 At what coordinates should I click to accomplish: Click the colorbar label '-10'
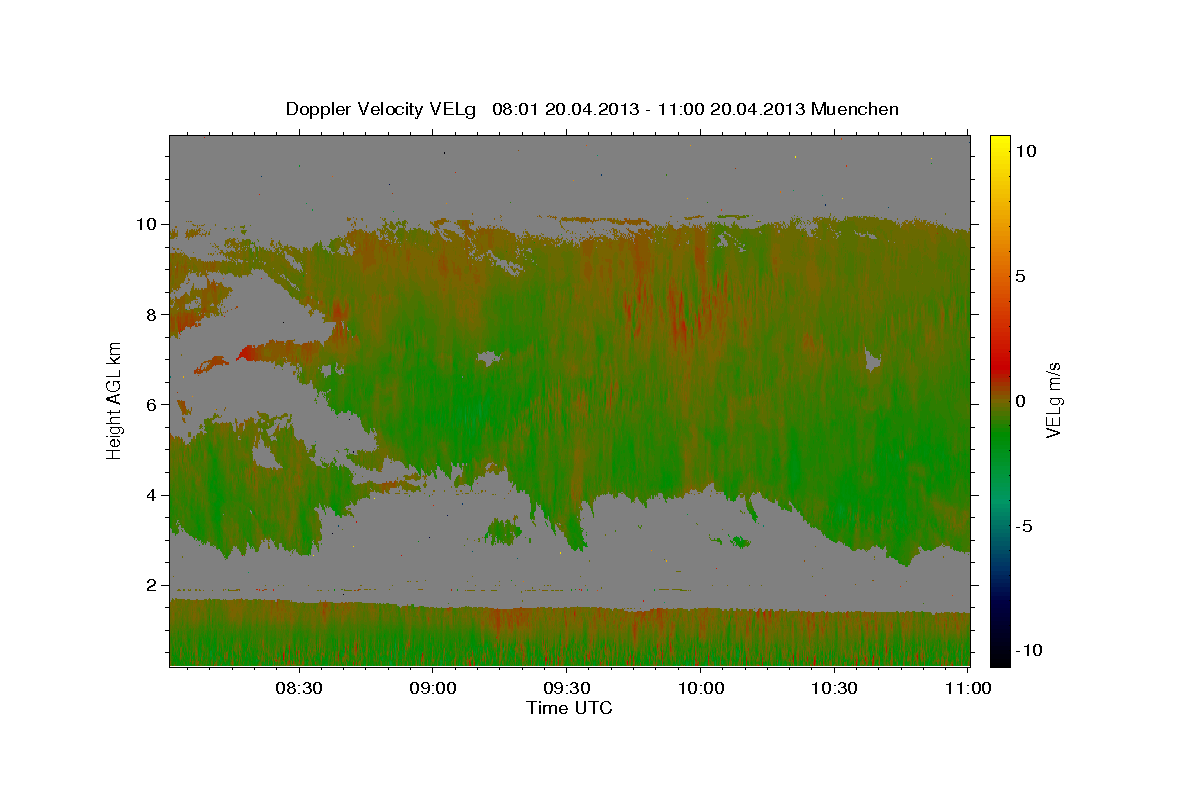(1029, 651)
